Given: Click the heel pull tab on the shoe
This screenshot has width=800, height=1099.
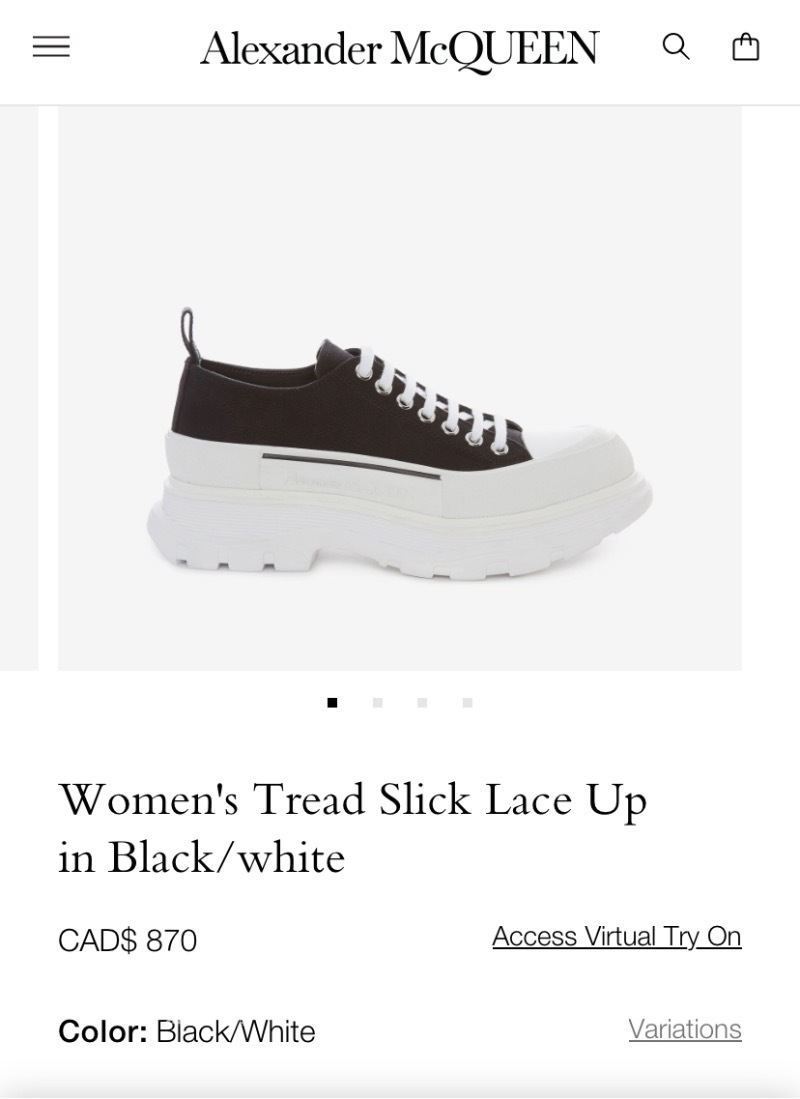Looking at the screenshot, I should pyautogui.click(x=189, y=333).
